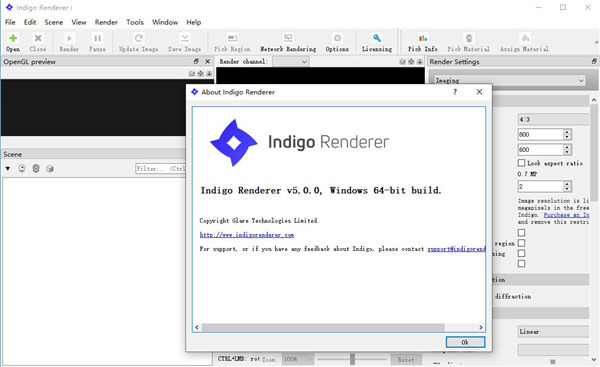
Task: Open the empty dropdown below Linear
Action: tap(553, 349)
